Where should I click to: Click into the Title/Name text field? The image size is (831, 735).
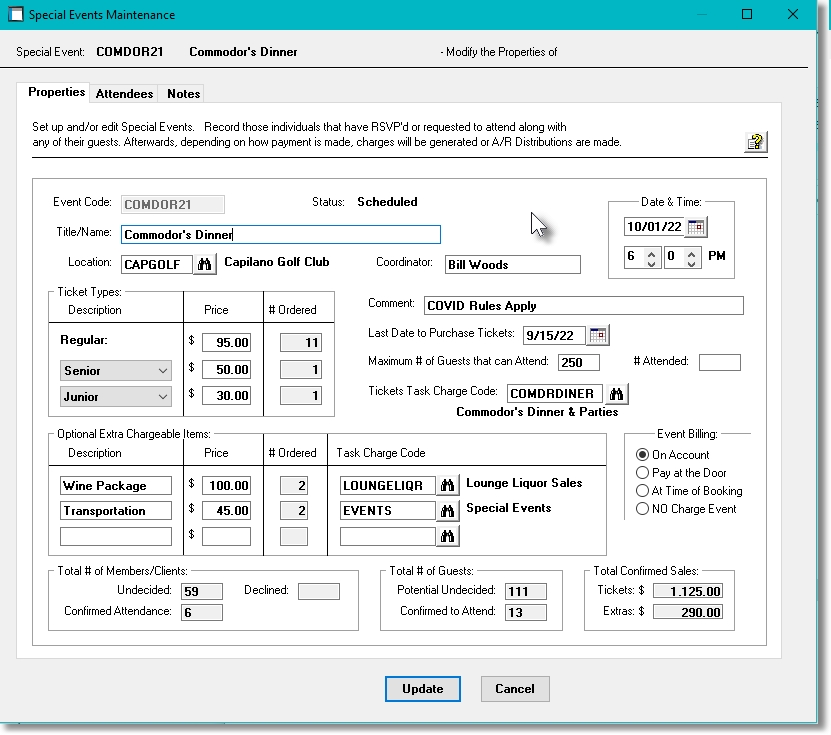(x=280, y=235)
